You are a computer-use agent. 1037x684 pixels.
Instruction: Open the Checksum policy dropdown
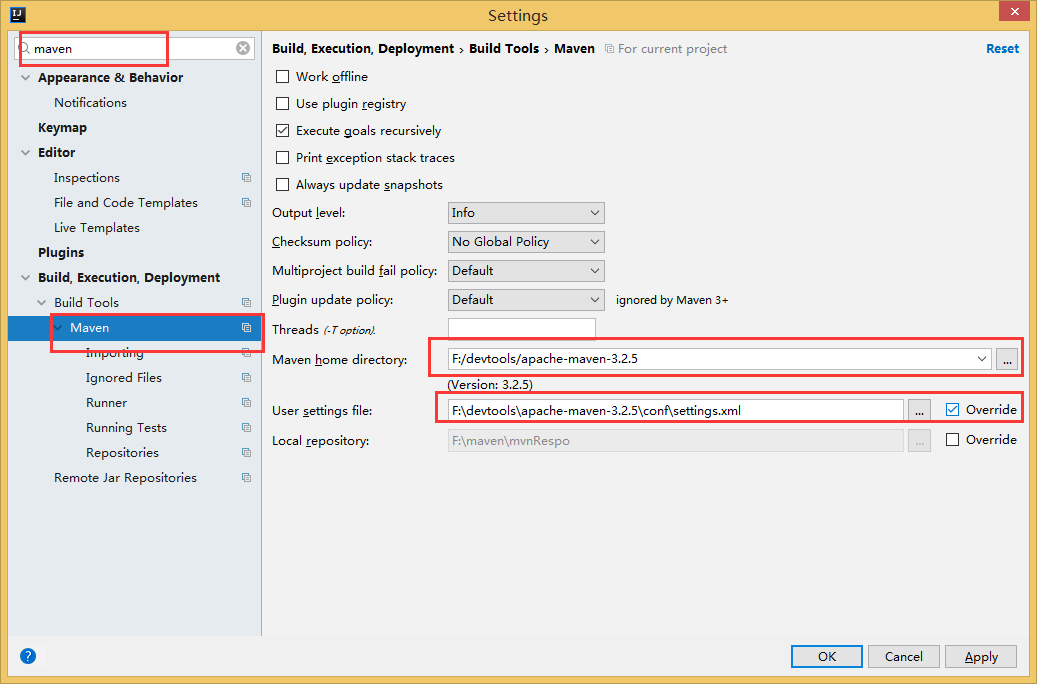[526, 242]
